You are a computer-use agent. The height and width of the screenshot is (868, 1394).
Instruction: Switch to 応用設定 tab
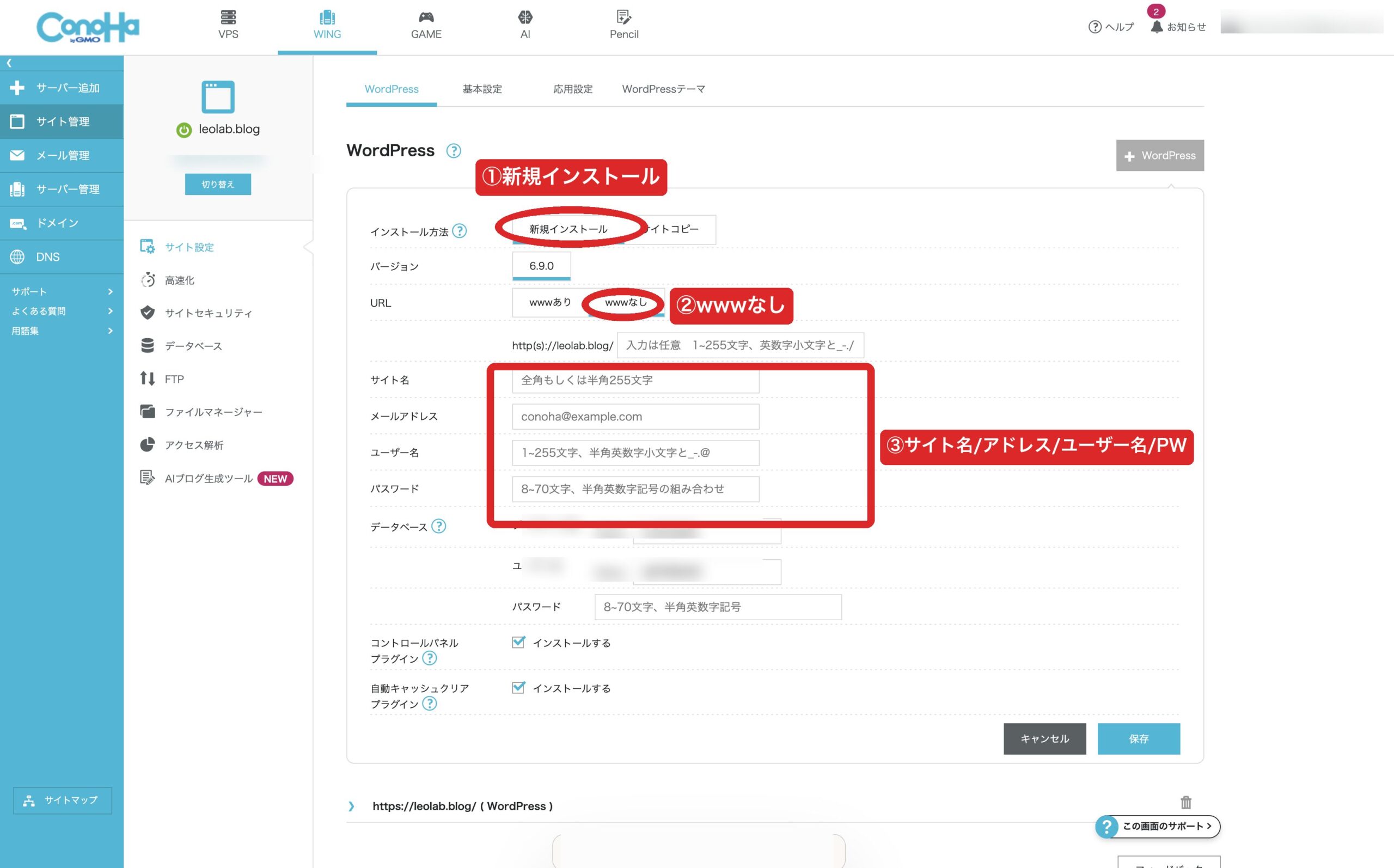(x=573, y=89)
